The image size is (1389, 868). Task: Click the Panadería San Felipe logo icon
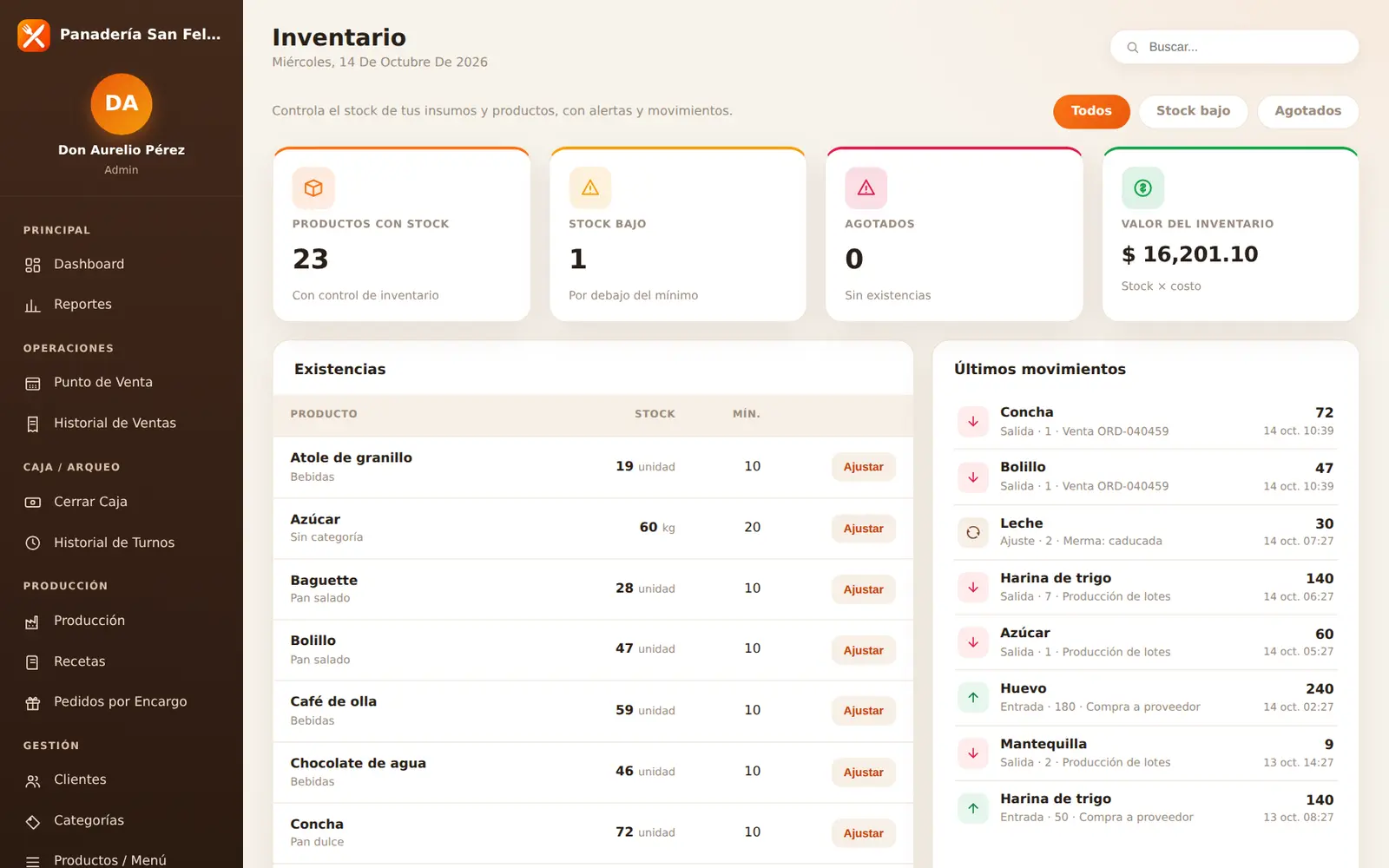point(34,36)
